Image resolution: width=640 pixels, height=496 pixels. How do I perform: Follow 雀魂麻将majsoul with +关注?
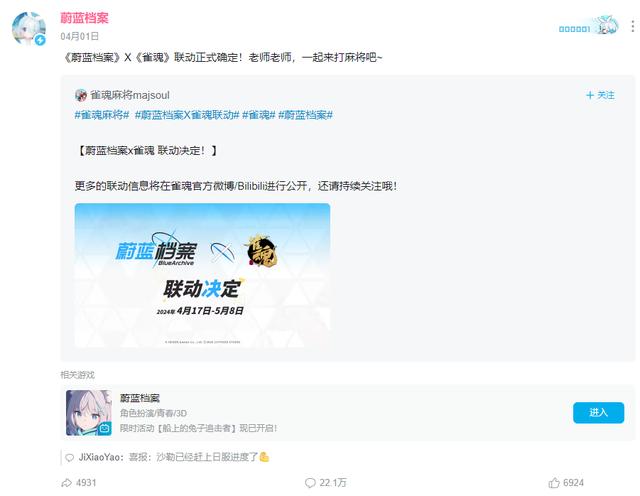pyautogui.click(x=600, y=95)
